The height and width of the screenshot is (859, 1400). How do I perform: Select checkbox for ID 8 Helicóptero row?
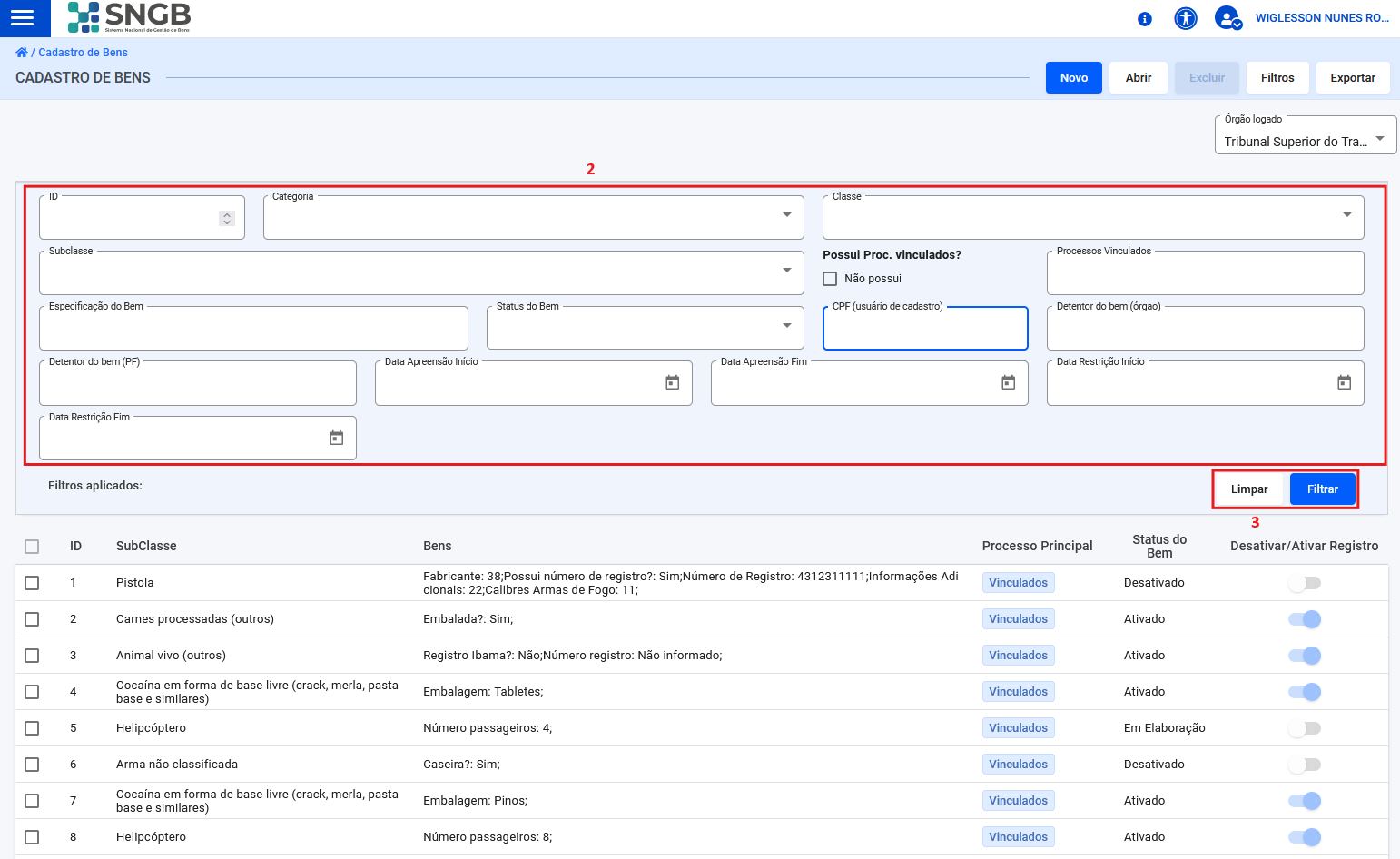click(x=32, y=837)
